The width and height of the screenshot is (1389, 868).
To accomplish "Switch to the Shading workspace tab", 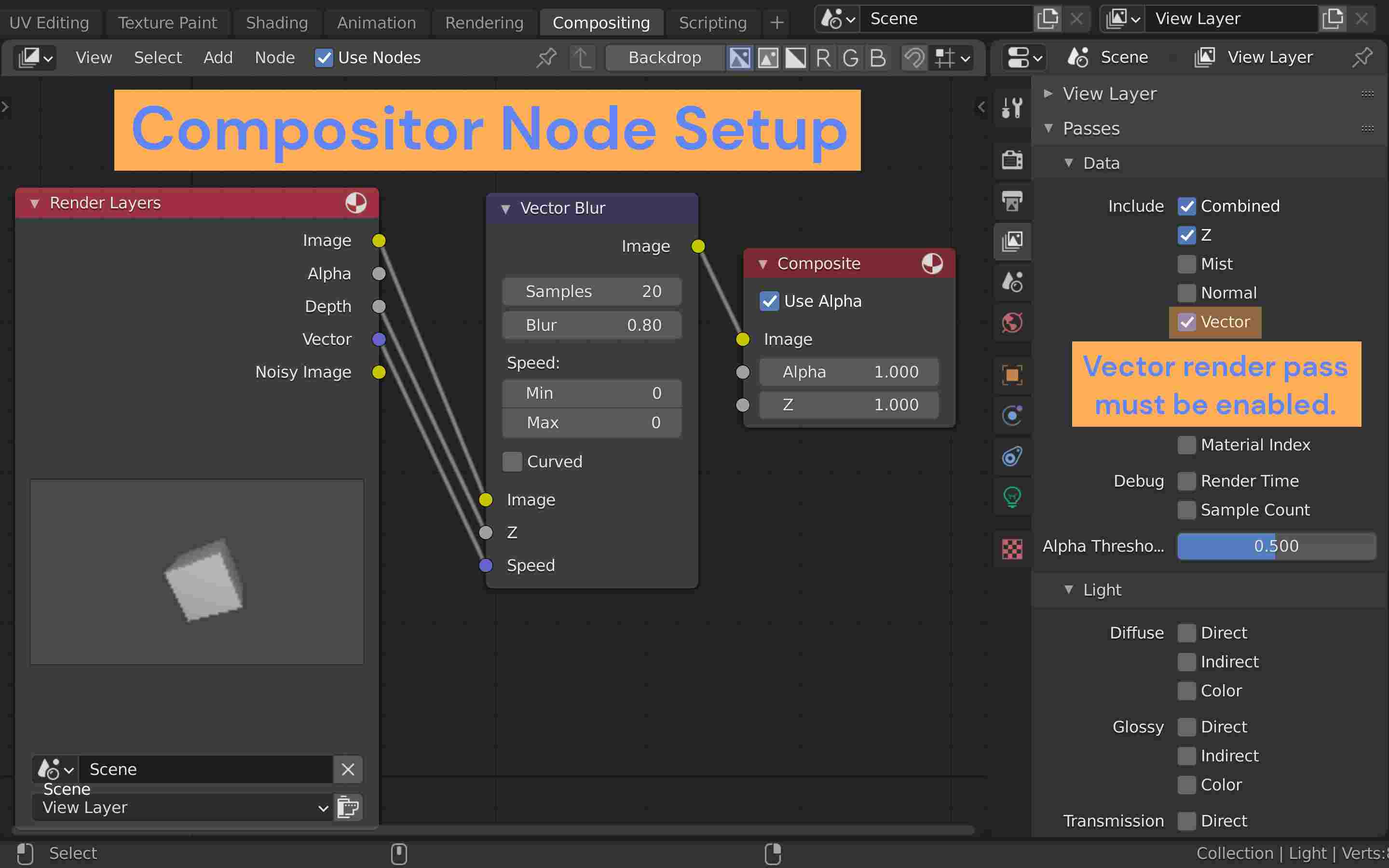I will point(277,23).
